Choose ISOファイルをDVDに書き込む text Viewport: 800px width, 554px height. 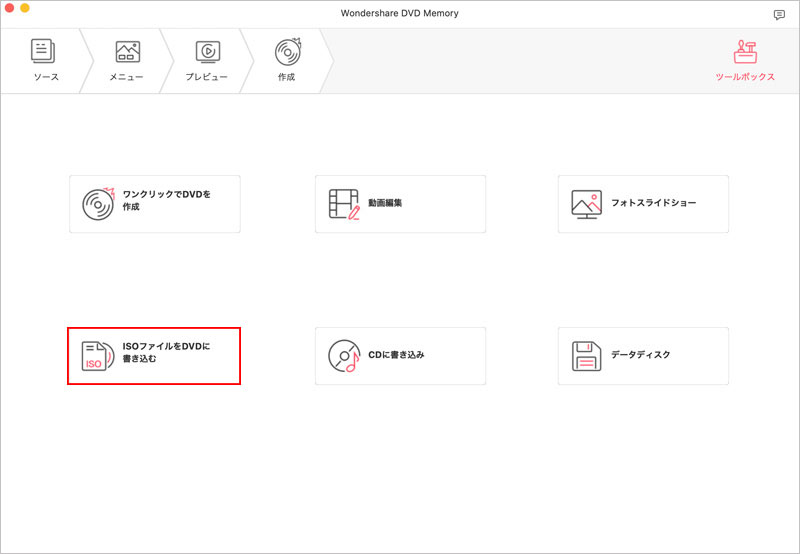166,352
